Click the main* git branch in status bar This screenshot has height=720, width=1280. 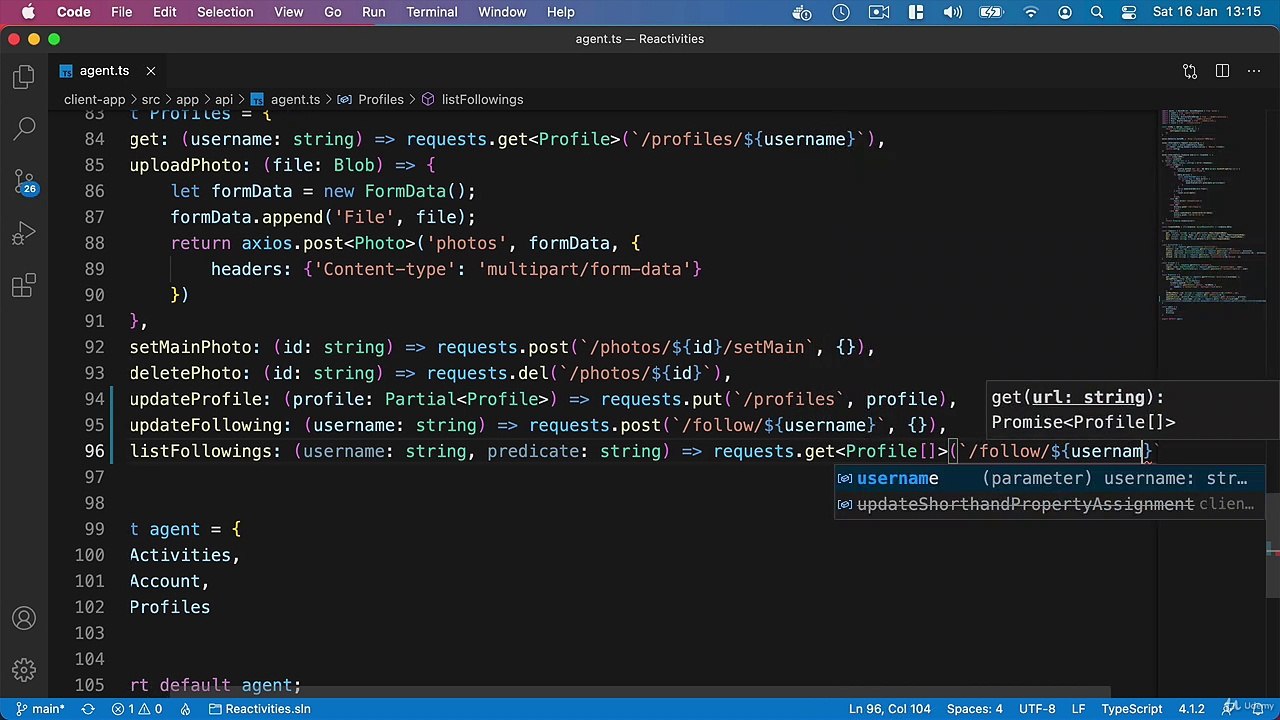pyautogui.click(x=38, y=709)
